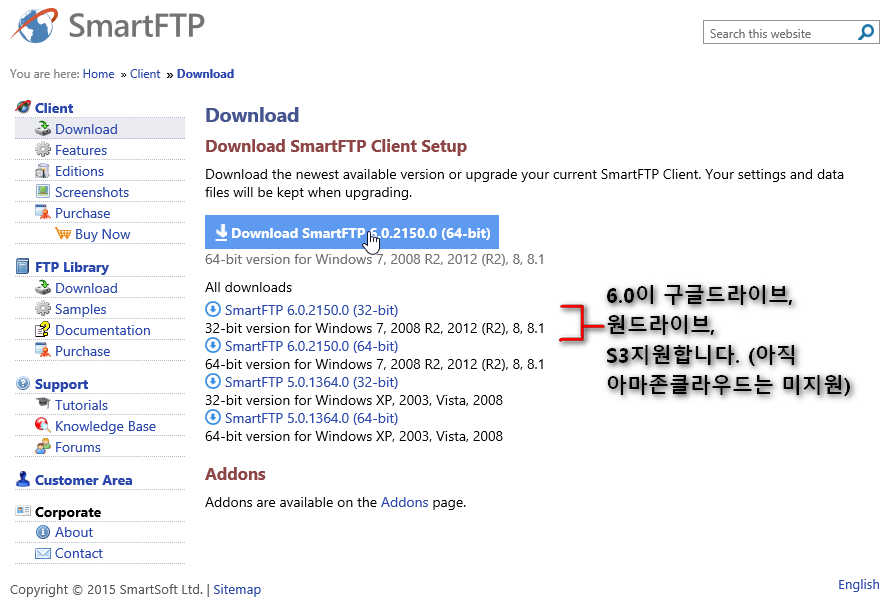
Task: Download SmartFTP 6.0.2150.0 (32-bit) link
Action: [x=311, y=310]
